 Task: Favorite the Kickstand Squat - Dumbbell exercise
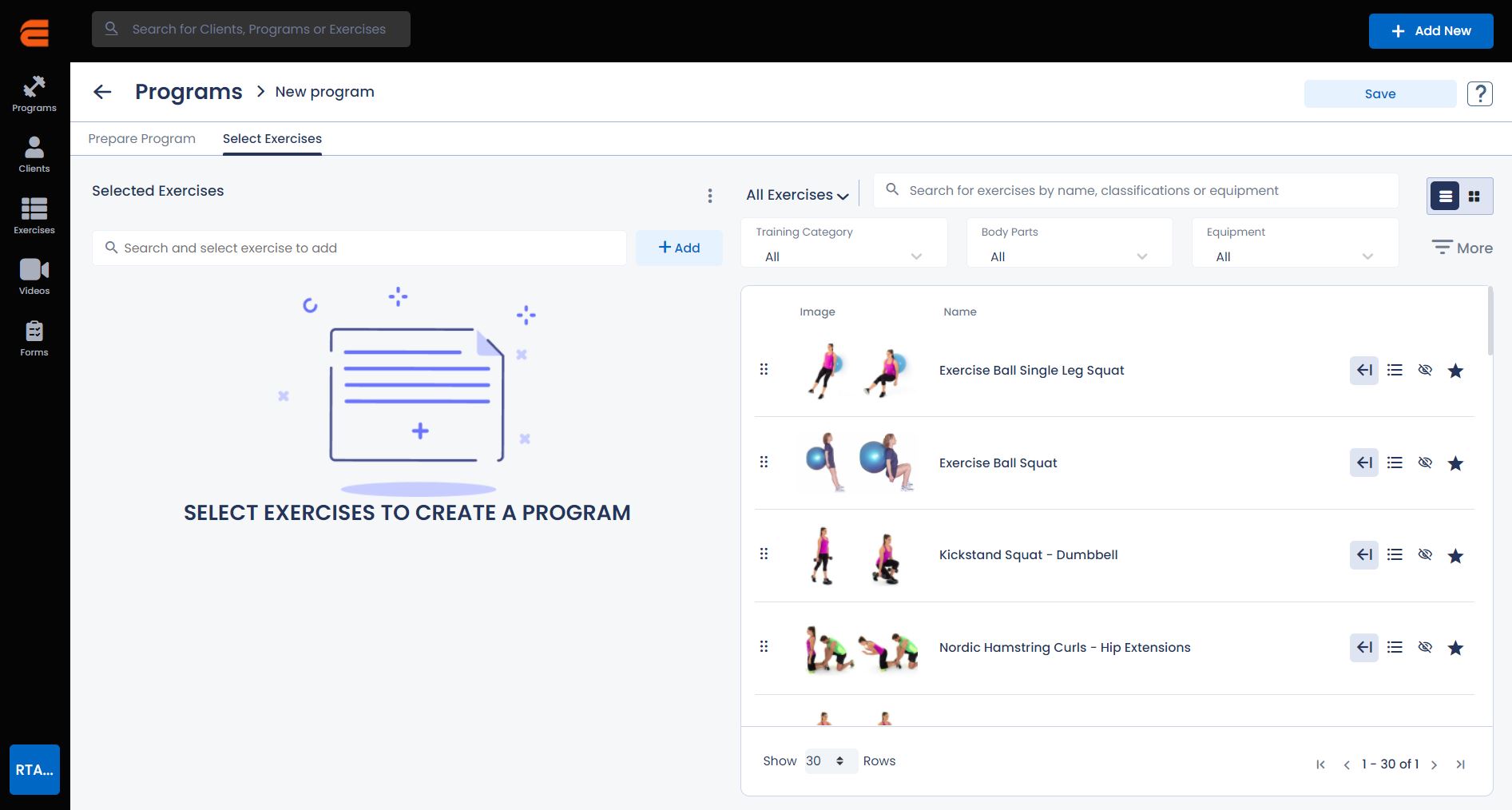coord(1455,555)
